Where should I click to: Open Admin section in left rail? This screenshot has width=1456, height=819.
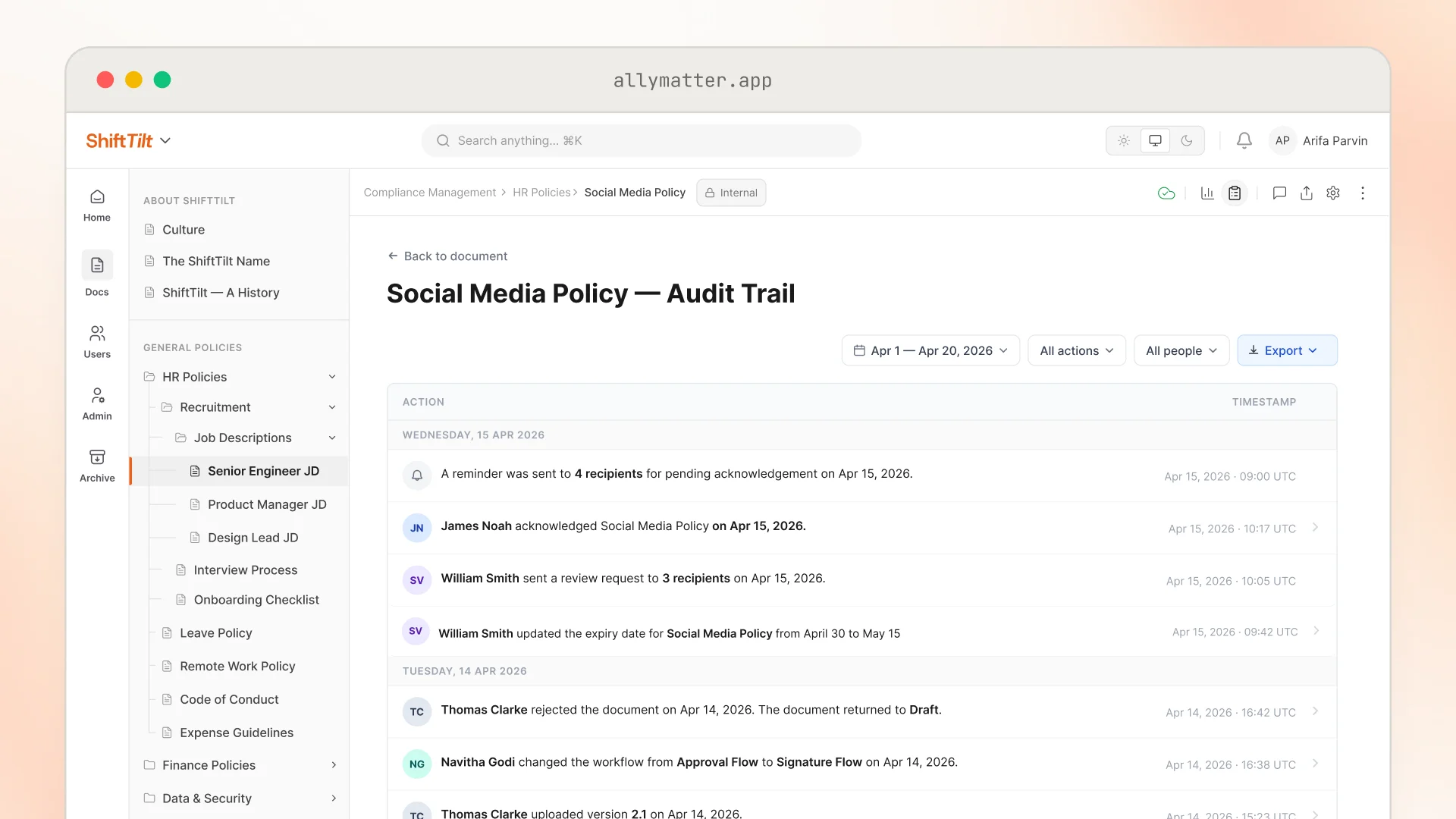coord(97,404)
